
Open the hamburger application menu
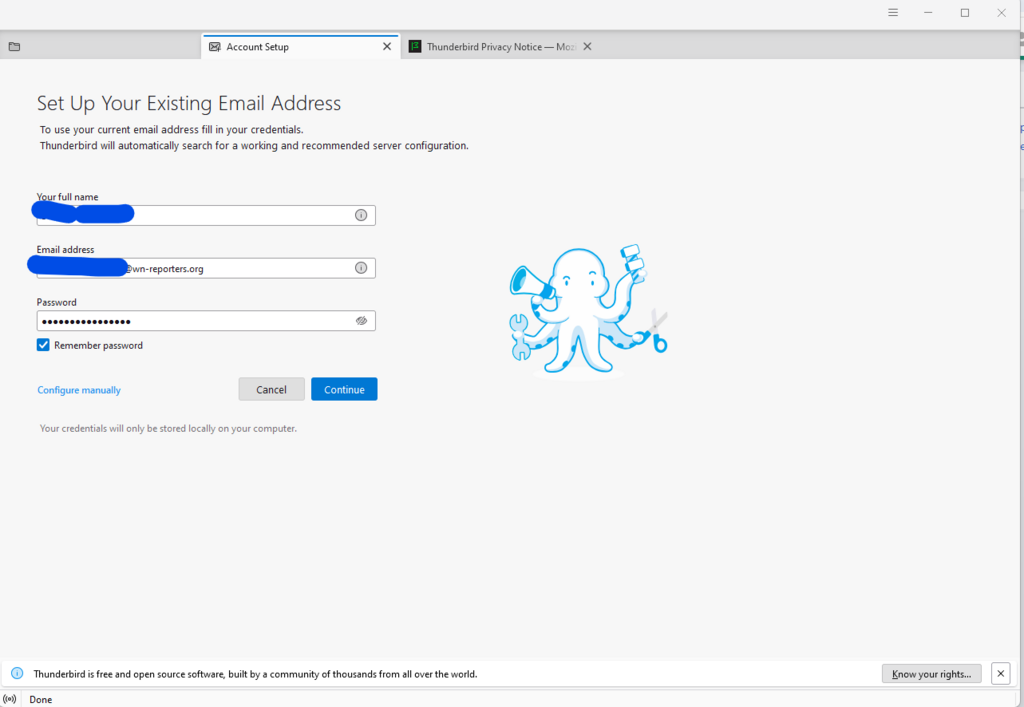click(893, 12)
